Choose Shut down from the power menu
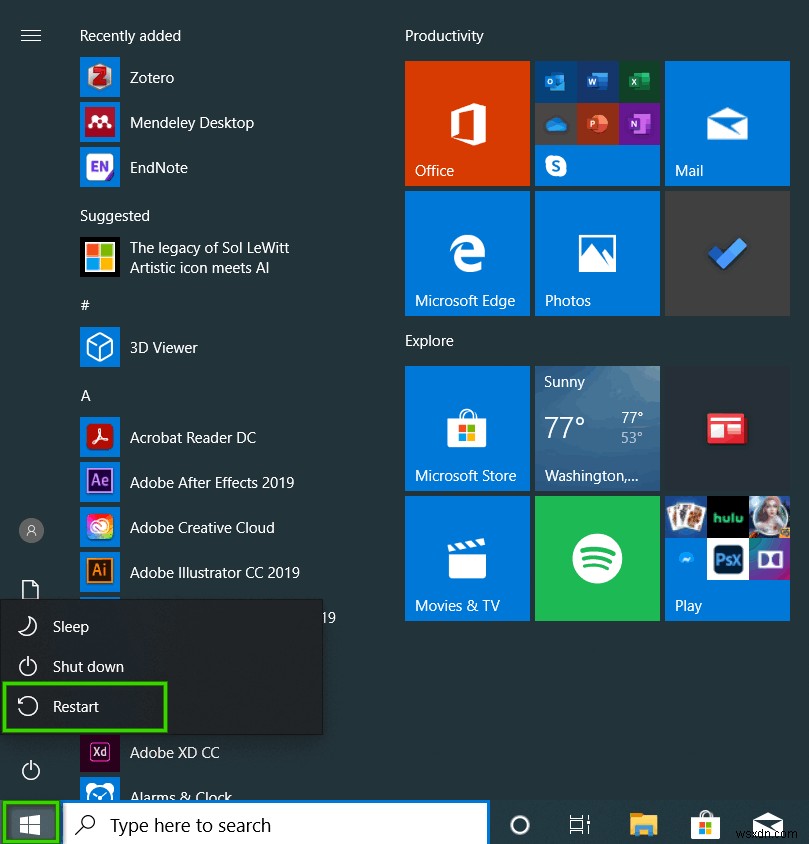This screenshot has width=809, height=844. [88, 667]
